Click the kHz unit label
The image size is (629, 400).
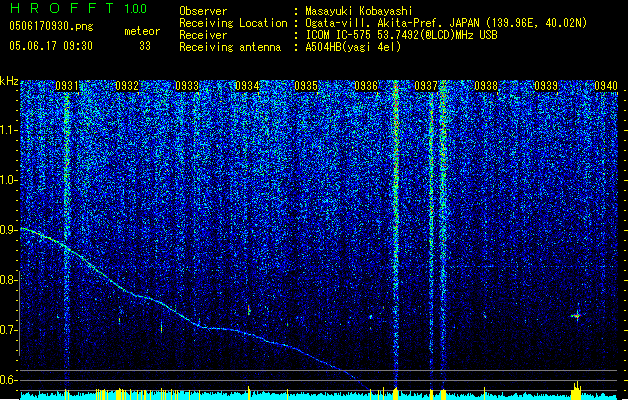(9, 80)
